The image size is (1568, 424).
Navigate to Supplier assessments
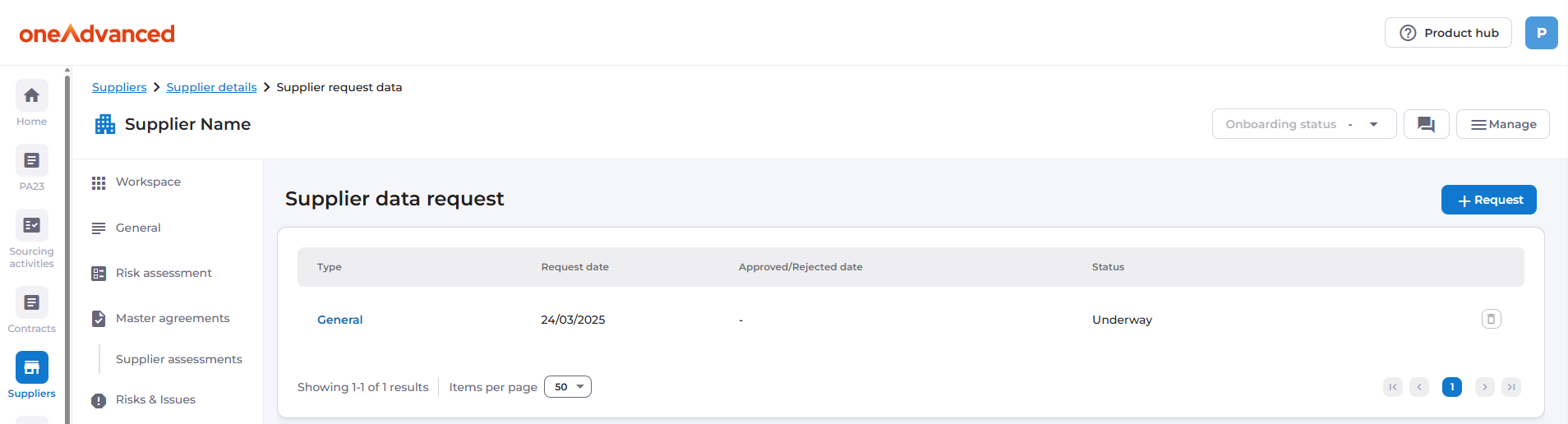click(x=178, y=359)
